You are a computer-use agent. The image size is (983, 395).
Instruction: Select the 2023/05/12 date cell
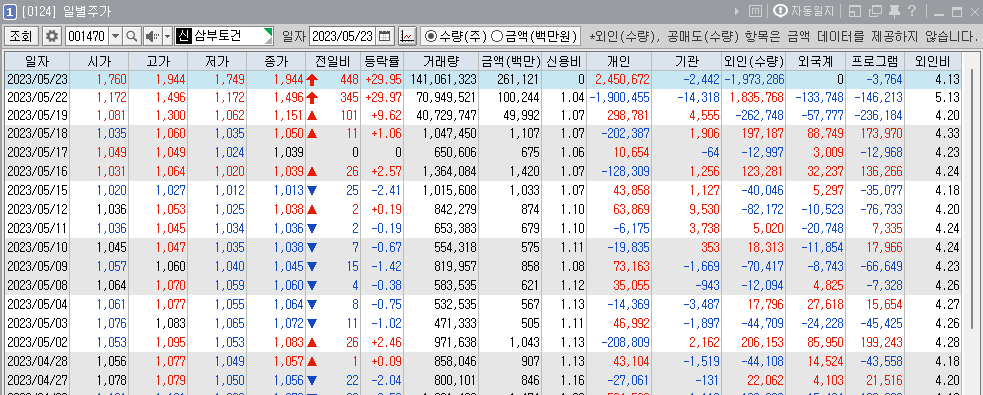[x=37, y=208]
